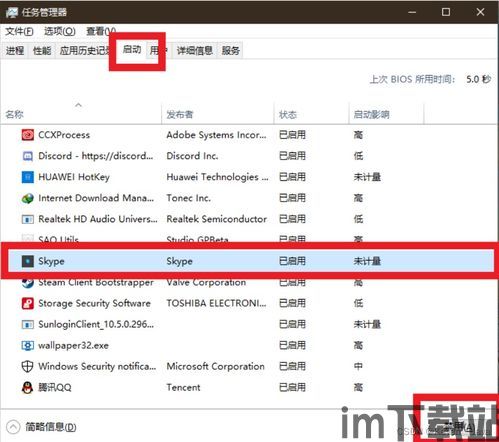499x442 pixels.
Task: Click publisher TOSHIBA ELECTRONI...
Action: tap(216, 303)
